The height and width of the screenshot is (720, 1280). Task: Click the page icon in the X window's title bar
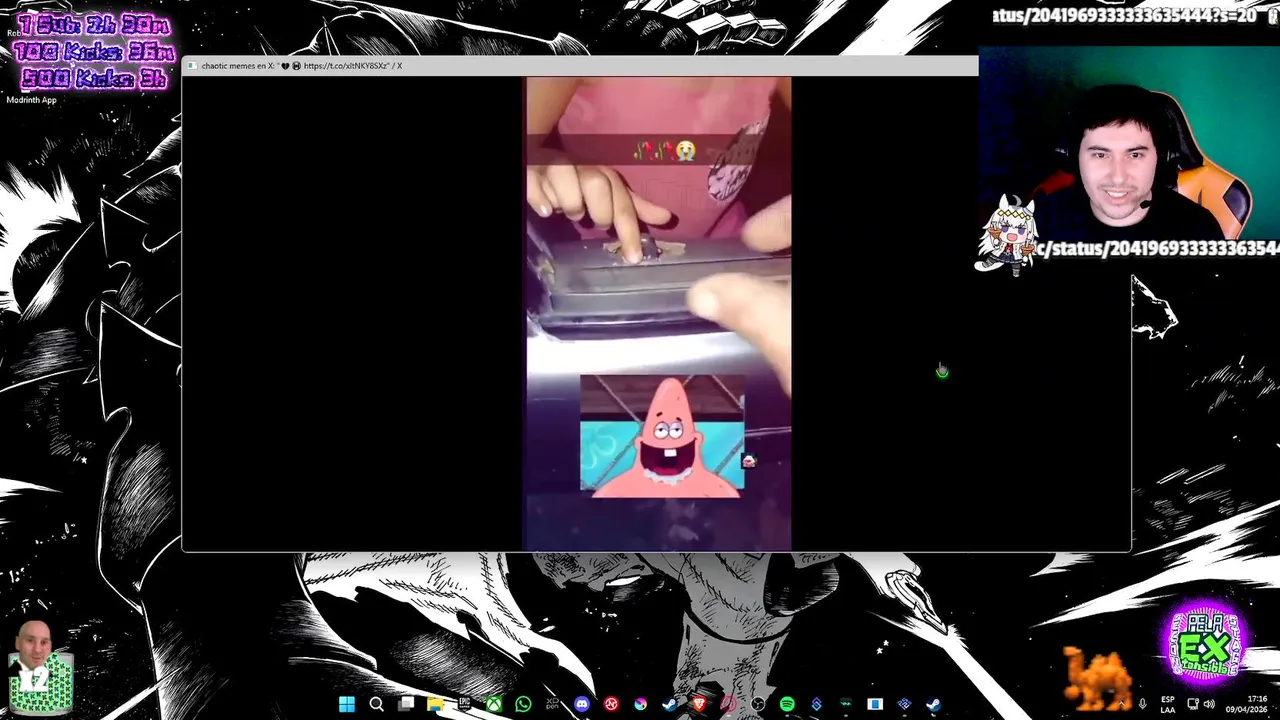[x=191, y=66]
